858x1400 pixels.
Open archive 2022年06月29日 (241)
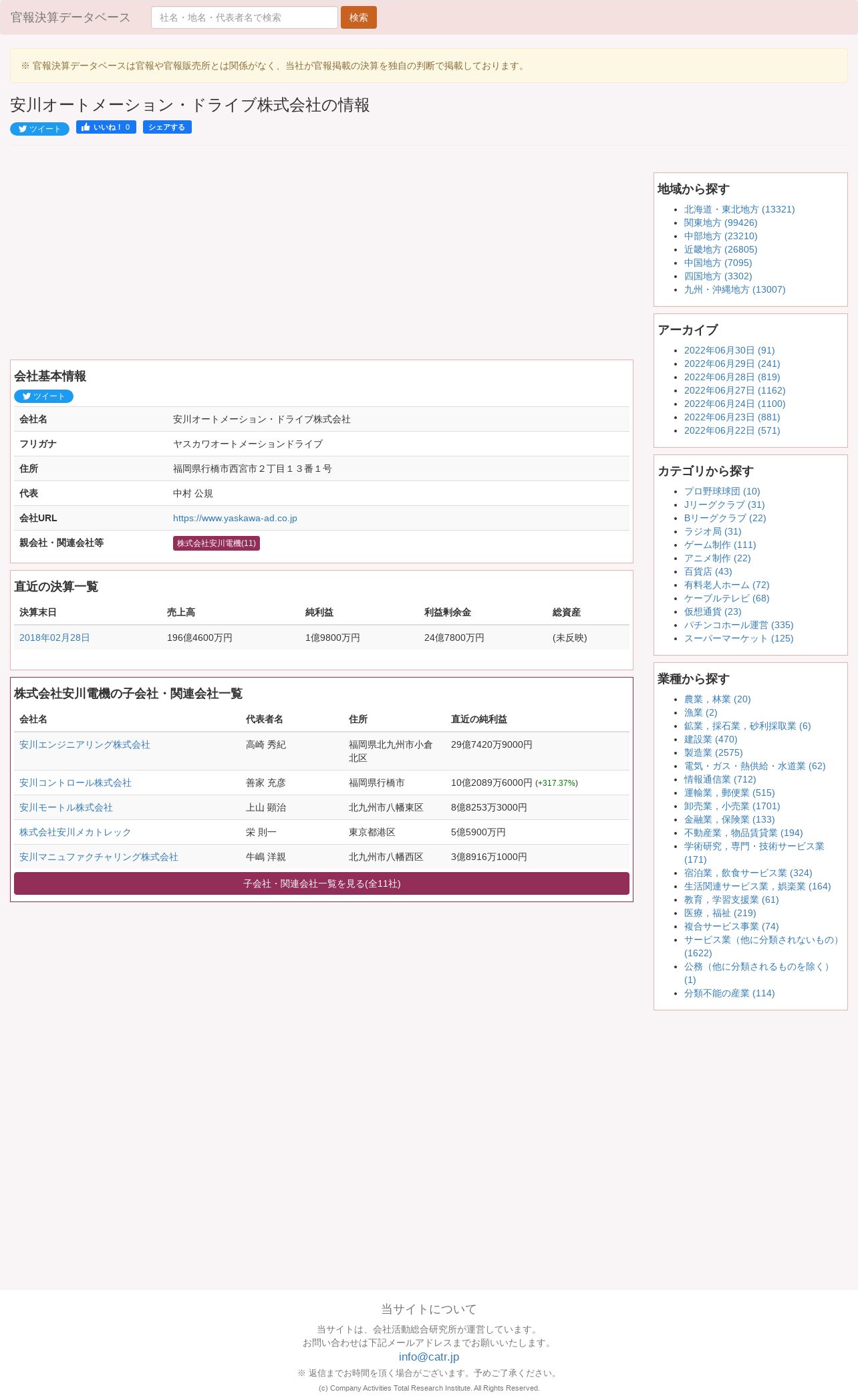(732, 364)
